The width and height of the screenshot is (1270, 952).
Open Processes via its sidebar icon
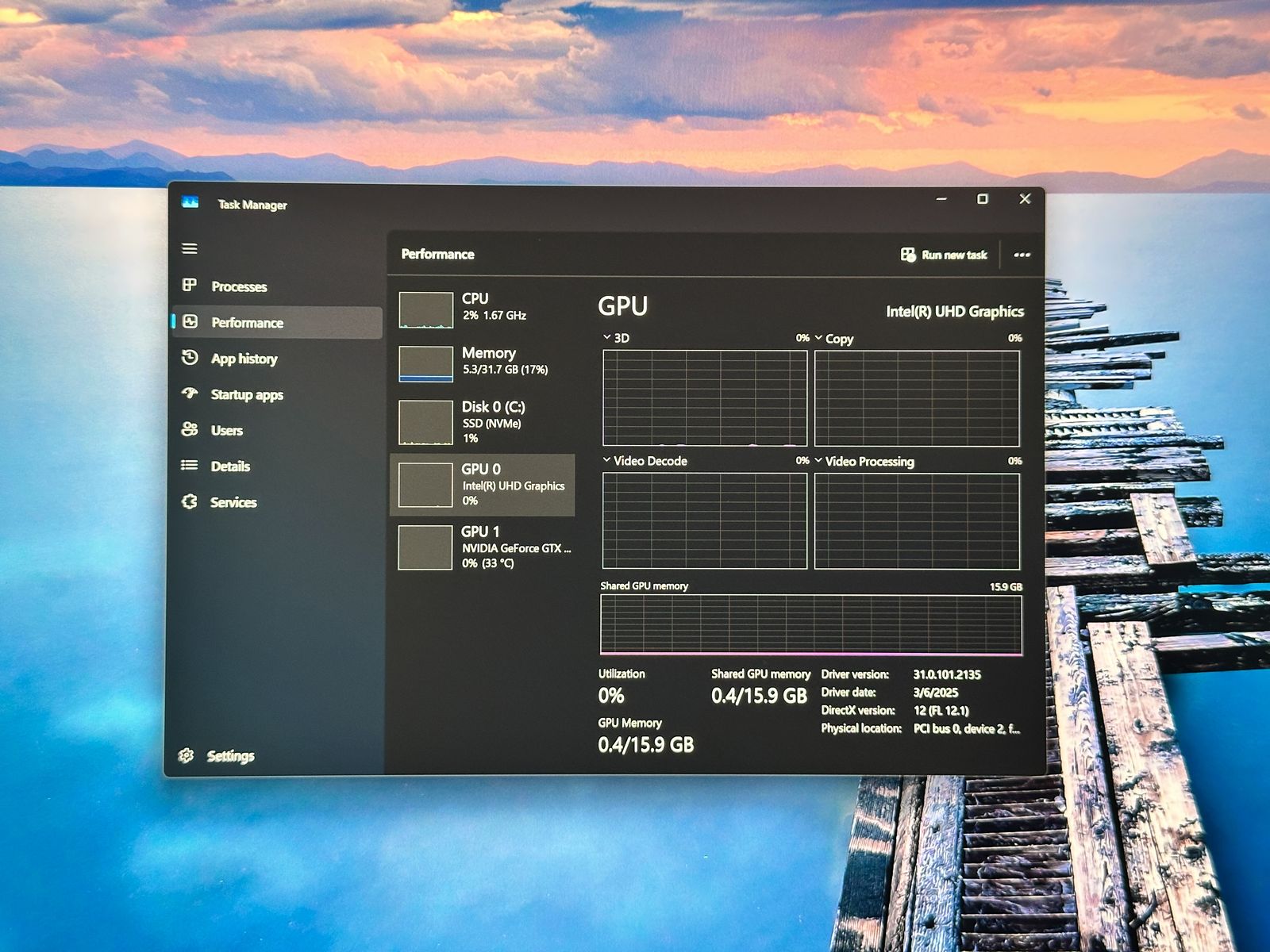pos(190,285)
